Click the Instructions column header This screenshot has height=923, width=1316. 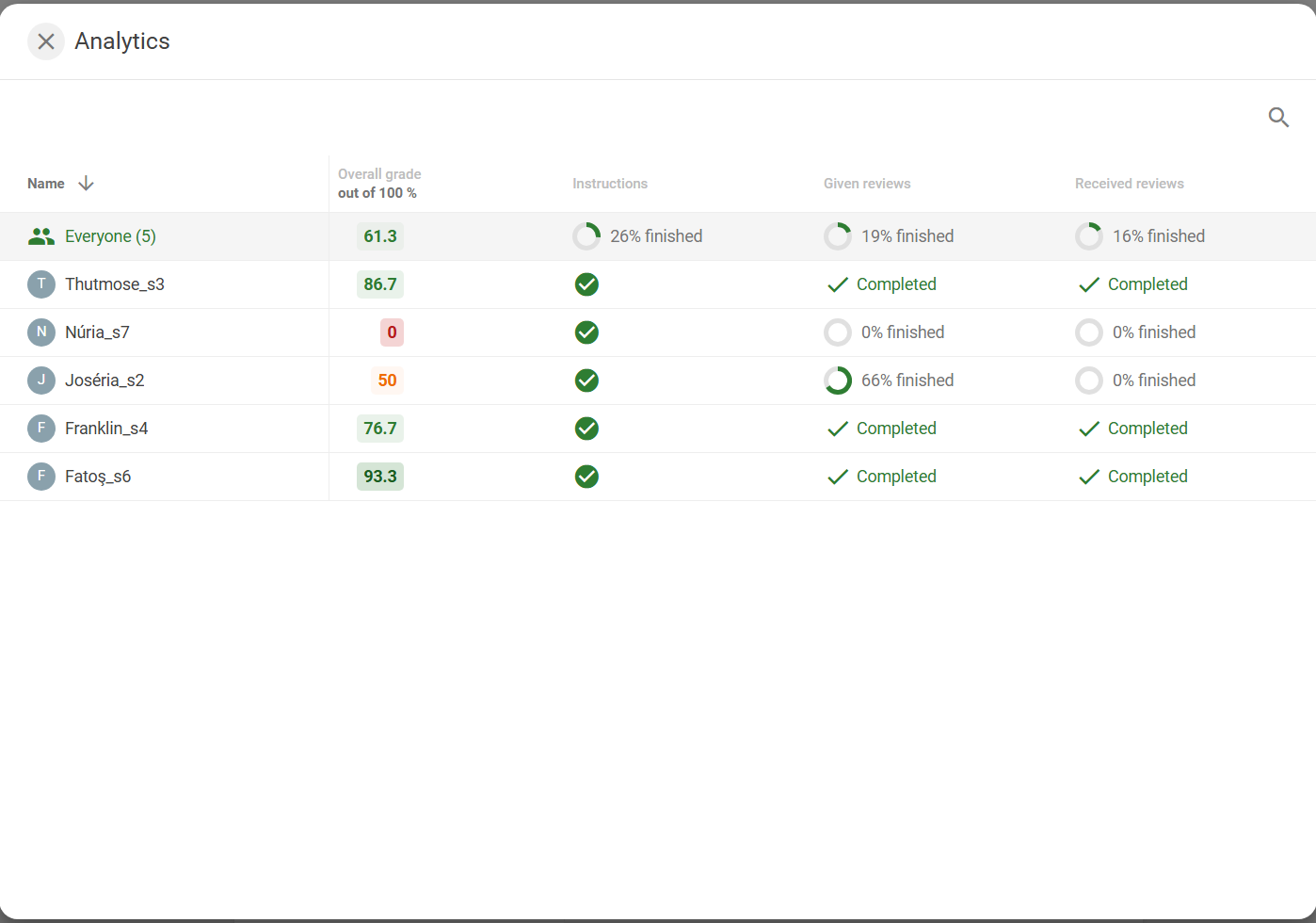click(x=609, y=184)
